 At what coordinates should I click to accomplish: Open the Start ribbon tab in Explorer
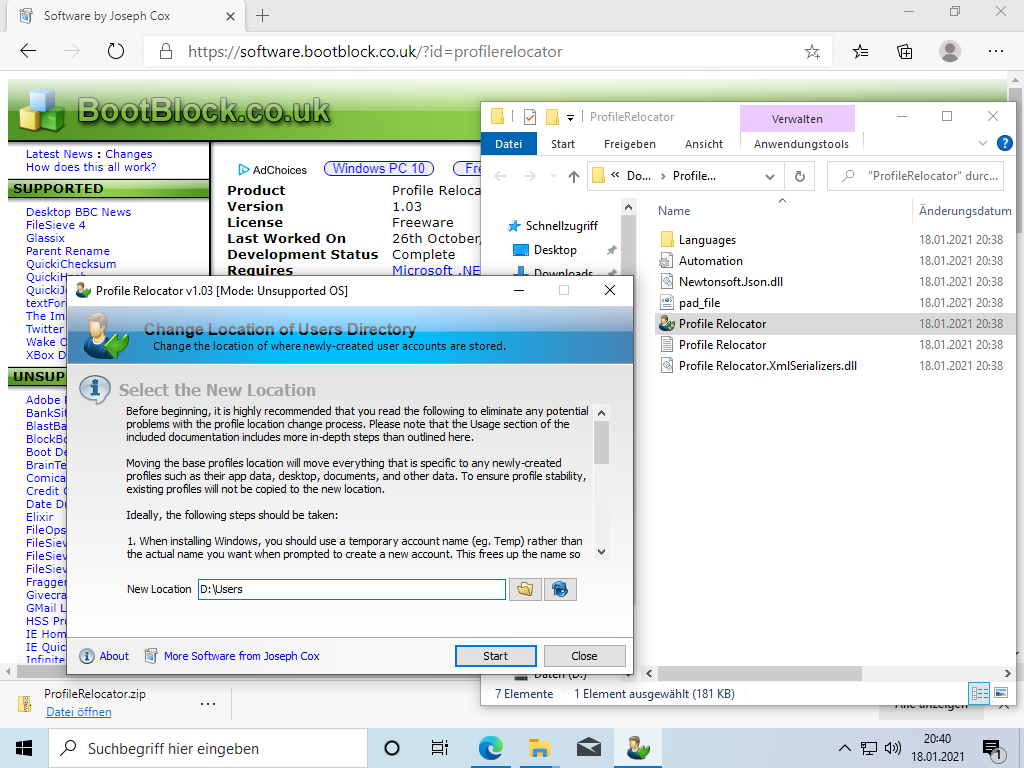[562, 144]
